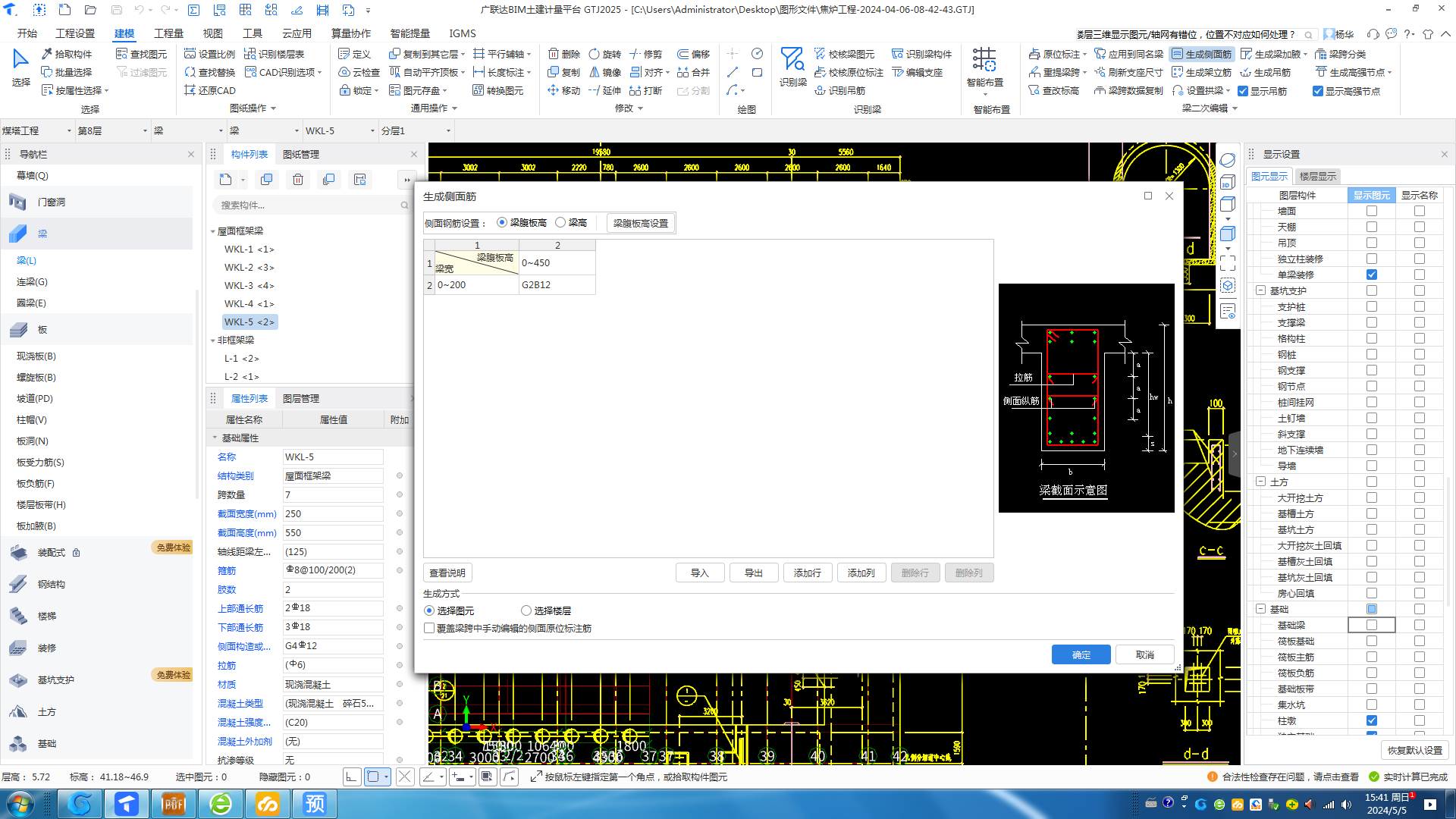Collapse the 非框架梁 tree group
Screen dimensions: 1456x819
click(x=213, y=340)
